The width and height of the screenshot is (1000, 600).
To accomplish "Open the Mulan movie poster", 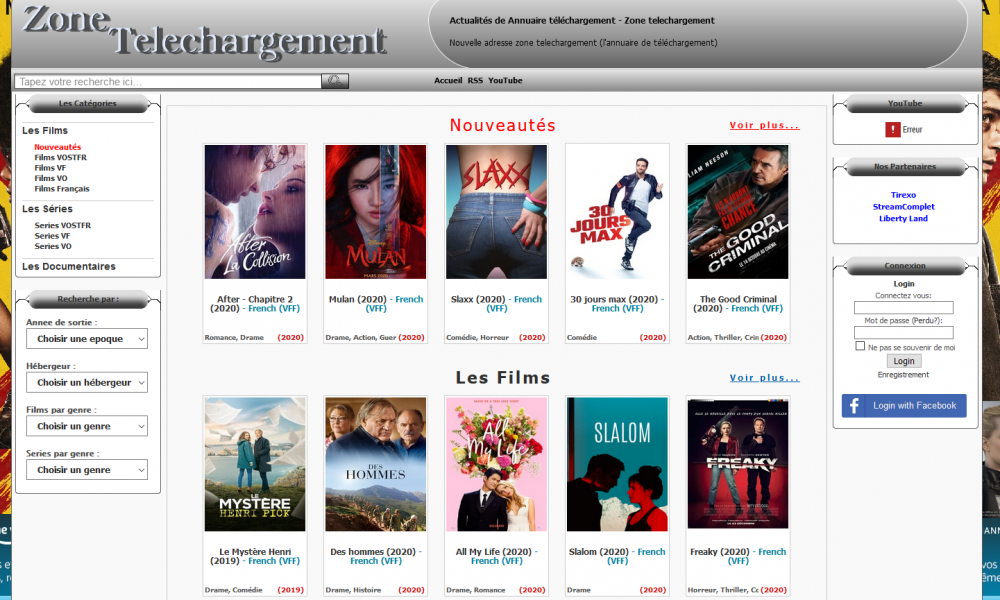I will [376, 212].
